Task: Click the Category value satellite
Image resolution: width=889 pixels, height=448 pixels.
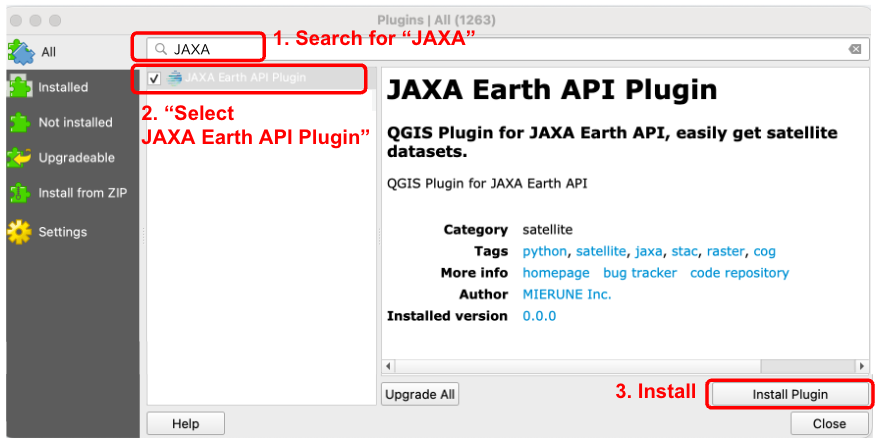Action: click(x=548, y=230)
